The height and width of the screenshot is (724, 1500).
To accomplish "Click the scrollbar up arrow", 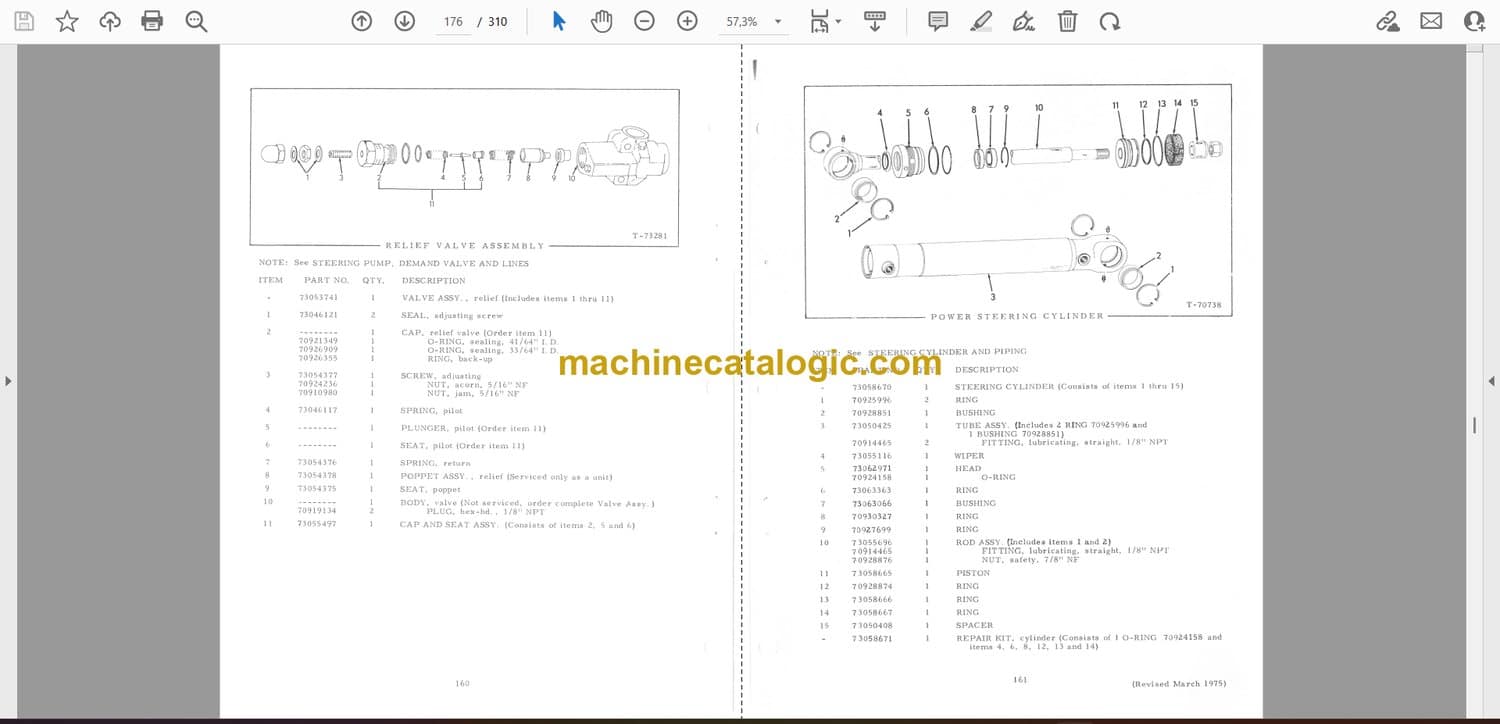I will click(x=1474, y=50).
